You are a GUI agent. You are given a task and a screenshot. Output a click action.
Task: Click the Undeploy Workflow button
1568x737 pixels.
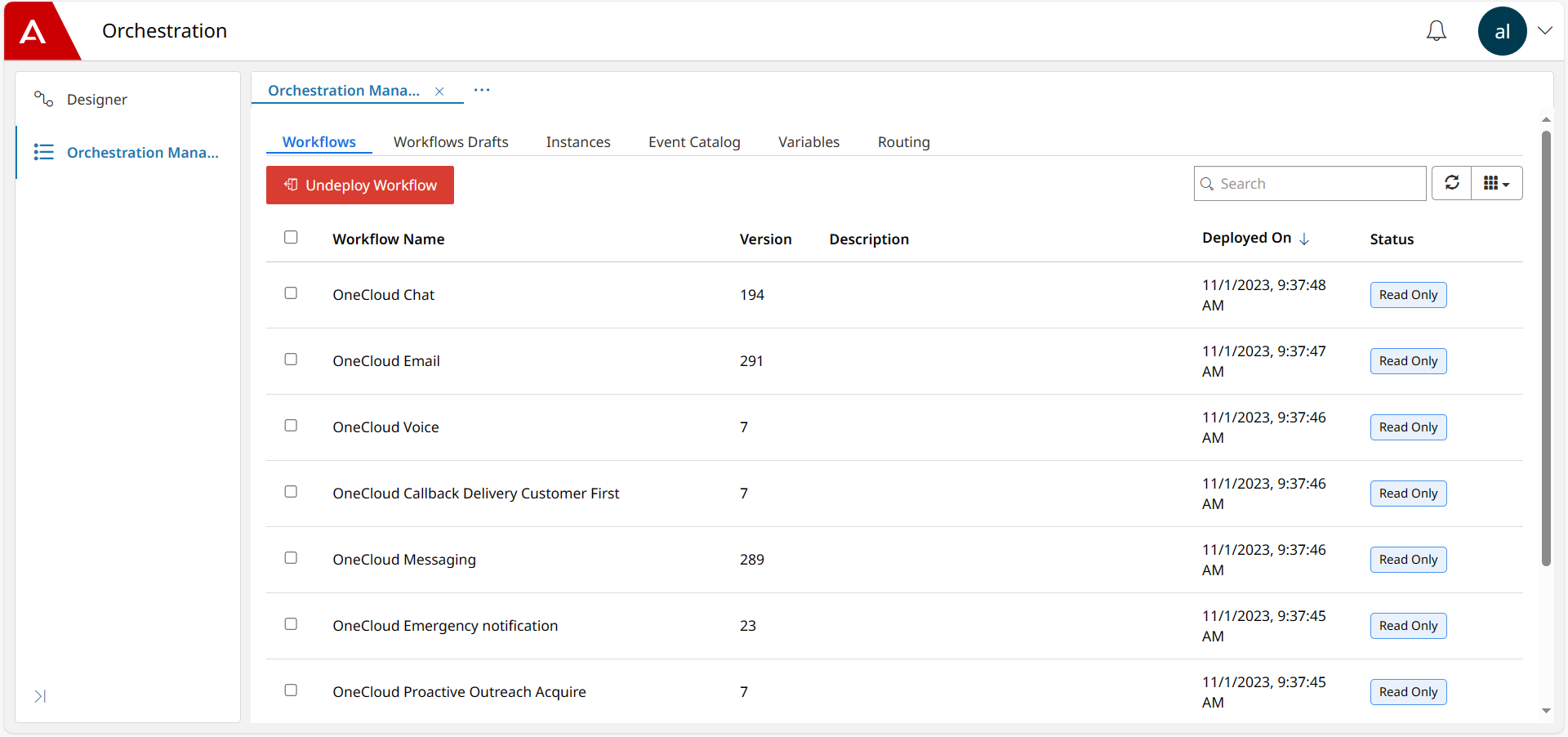360,185
